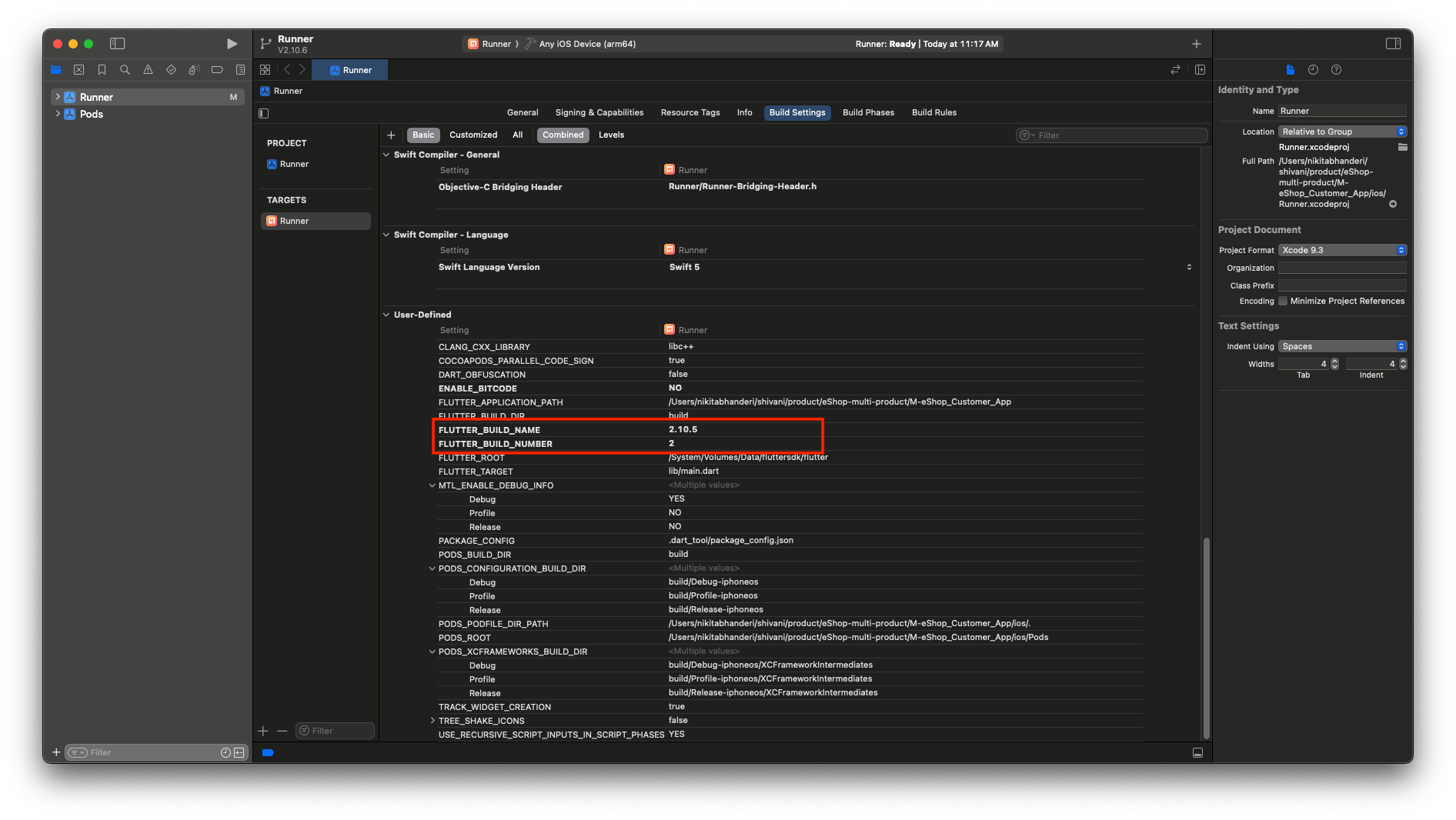Open the Test navigator
The image size is (1456, 820).
pos(171,70)
